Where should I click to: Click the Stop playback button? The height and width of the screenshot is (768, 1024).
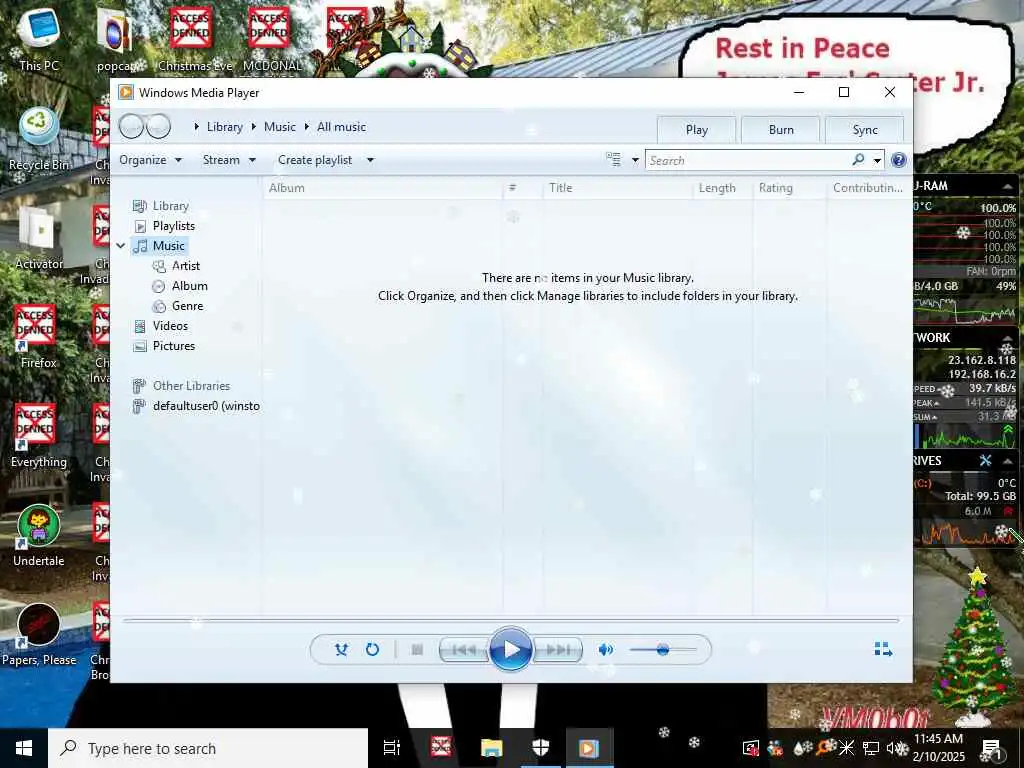click(417, 649)
